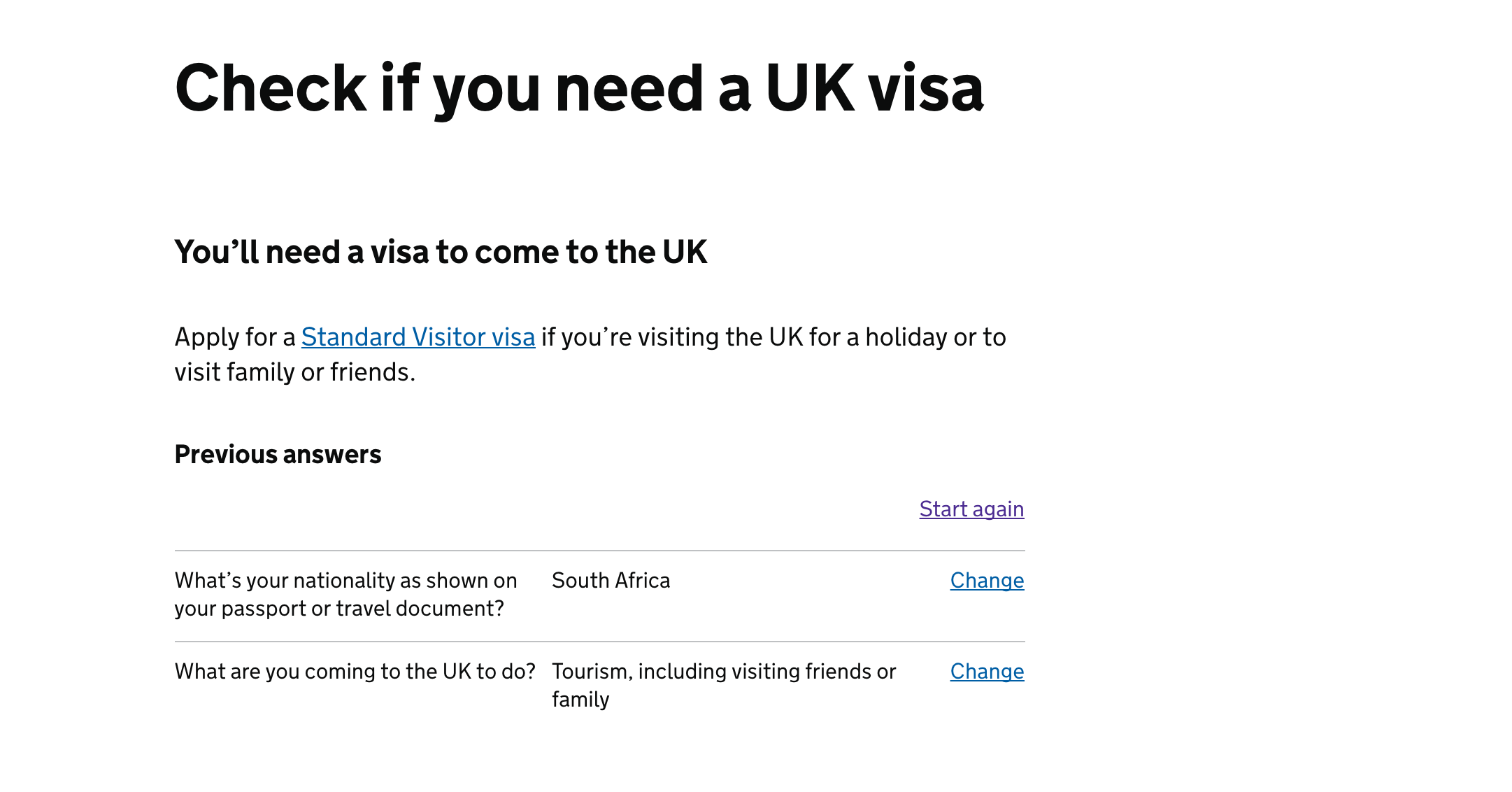Select the You'll need a visa subheading
The width and height of the screenshot is (1512, 792).
[442, 253]
